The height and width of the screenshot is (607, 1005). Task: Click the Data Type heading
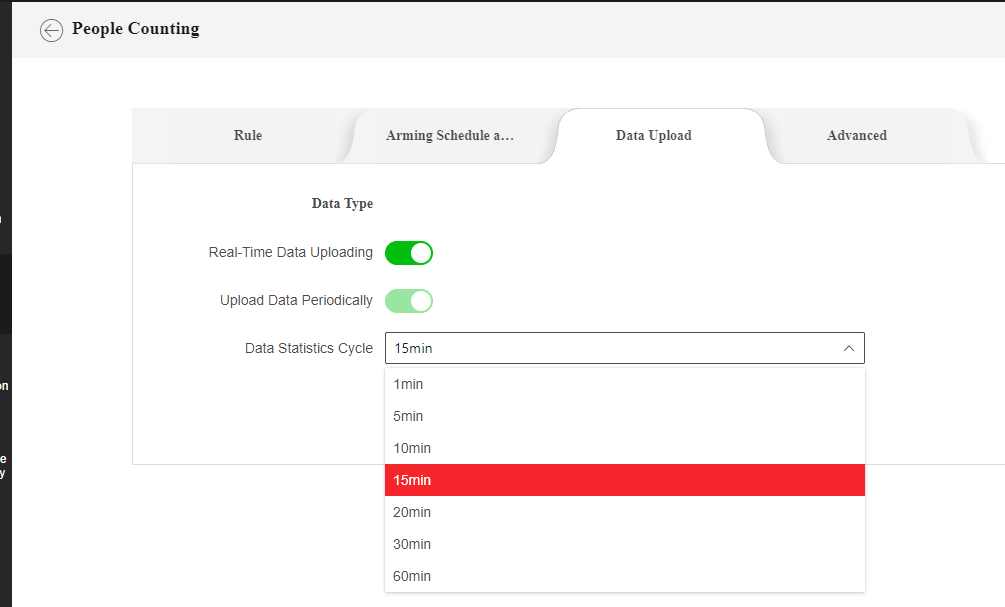point(342,204)
